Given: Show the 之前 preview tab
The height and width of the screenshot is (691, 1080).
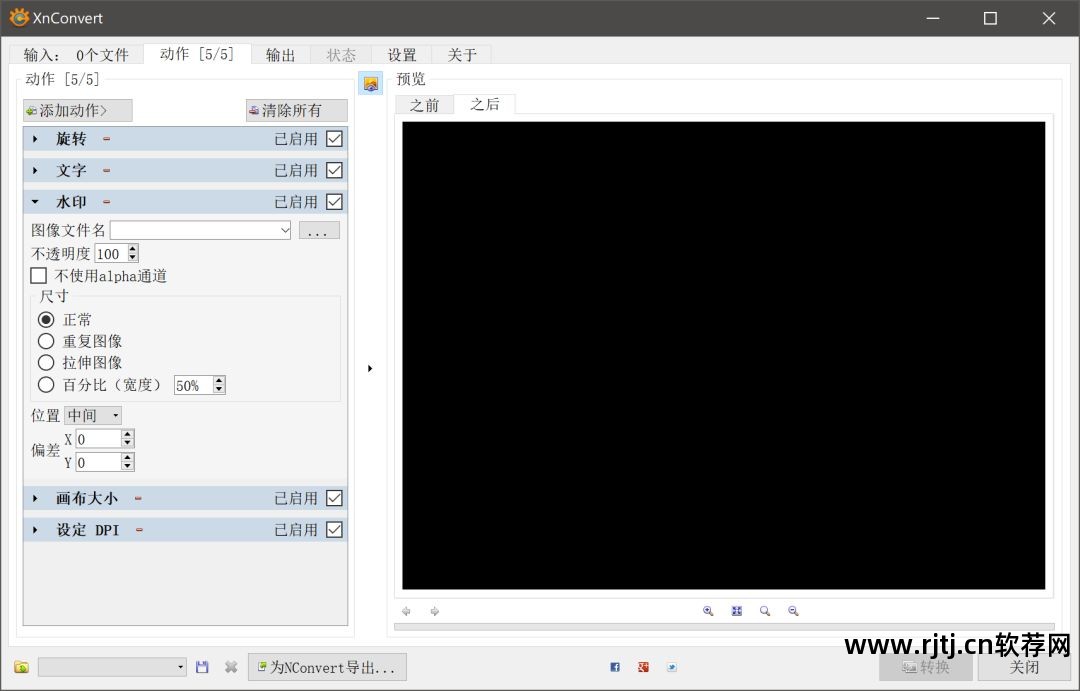Looking at the screenshot, I should 424,105.
